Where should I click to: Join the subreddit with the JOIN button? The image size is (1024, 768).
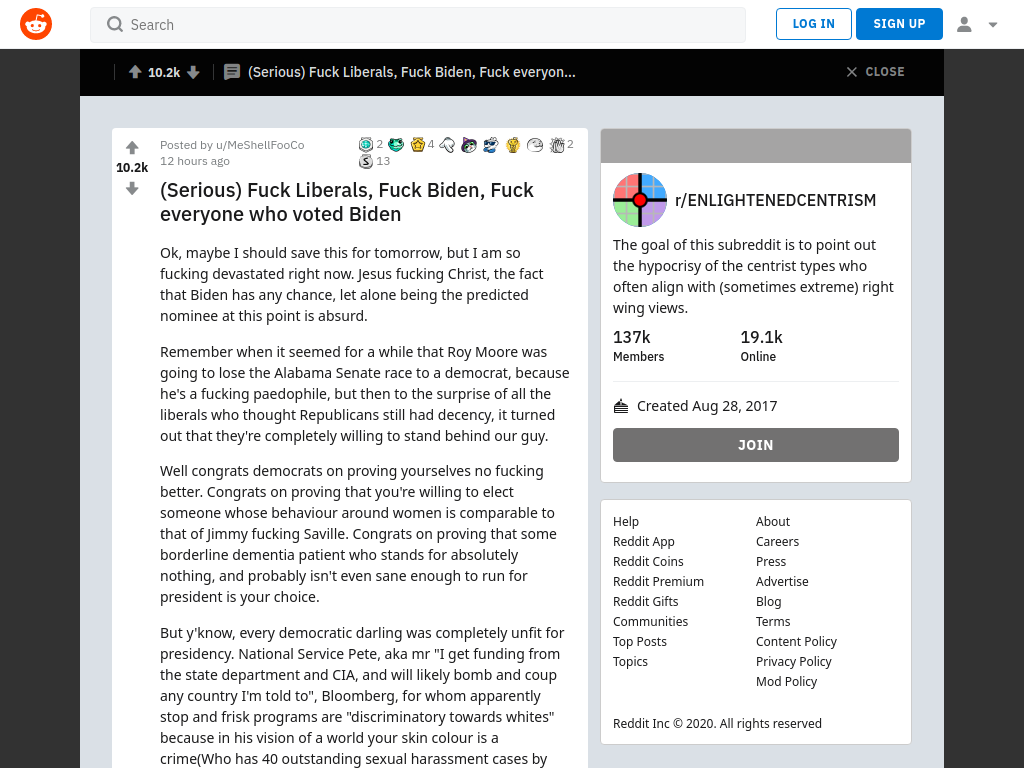(x=756, y=445)
